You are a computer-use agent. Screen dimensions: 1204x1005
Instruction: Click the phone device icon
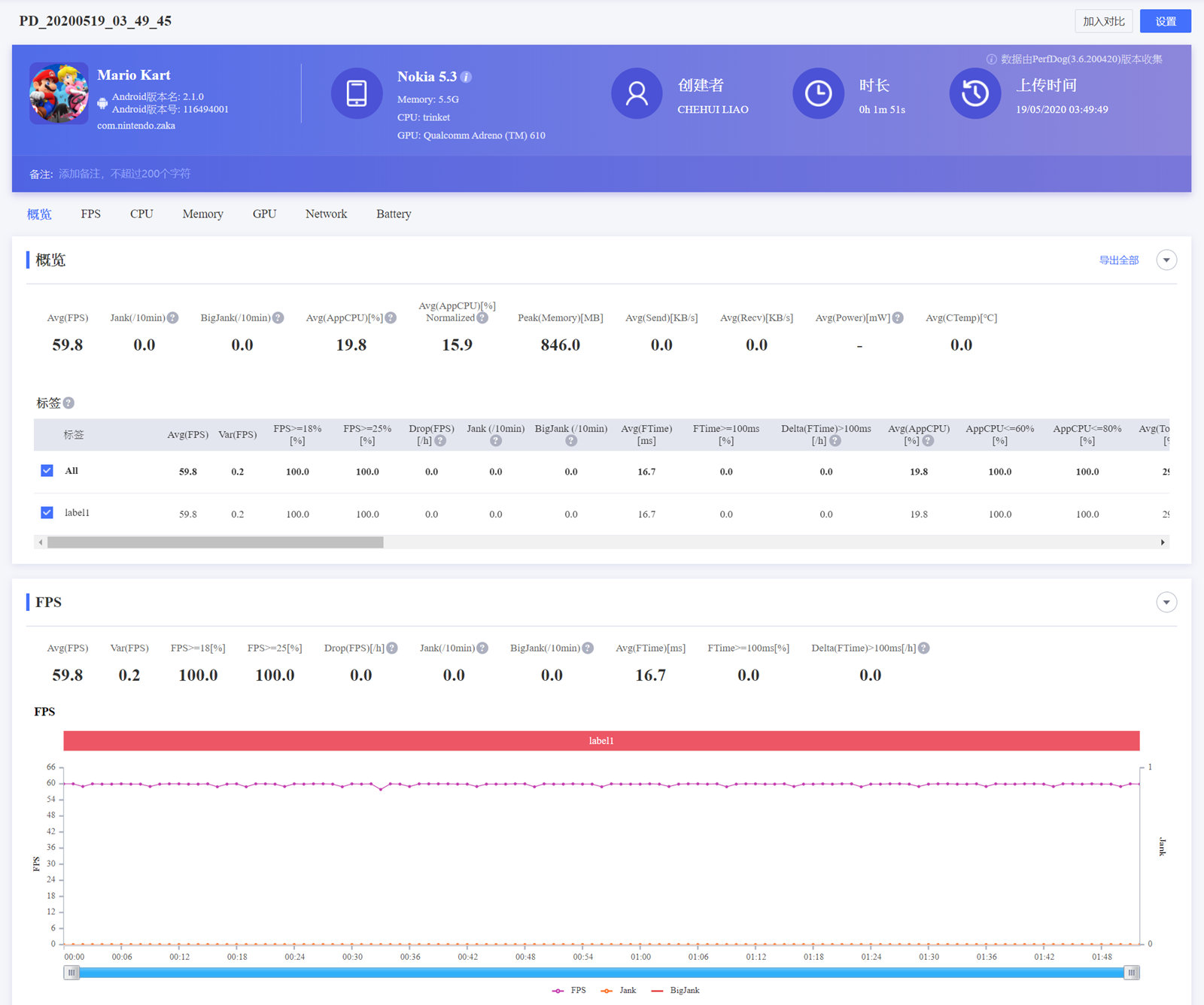[357, 93]
